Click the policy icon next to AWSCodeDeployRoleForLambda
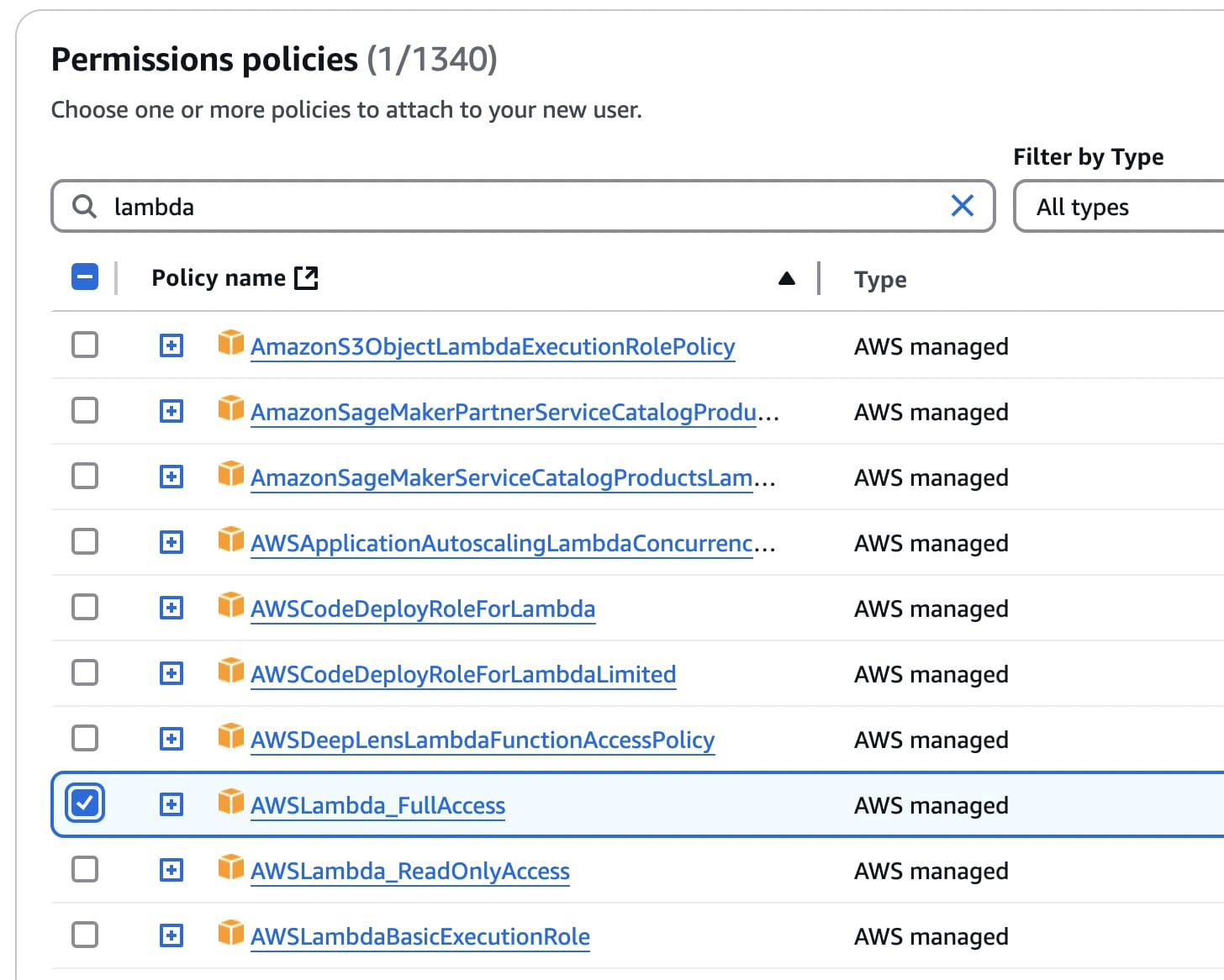The width and height of the screenshot is (1224, 980). tap(231, 605)
